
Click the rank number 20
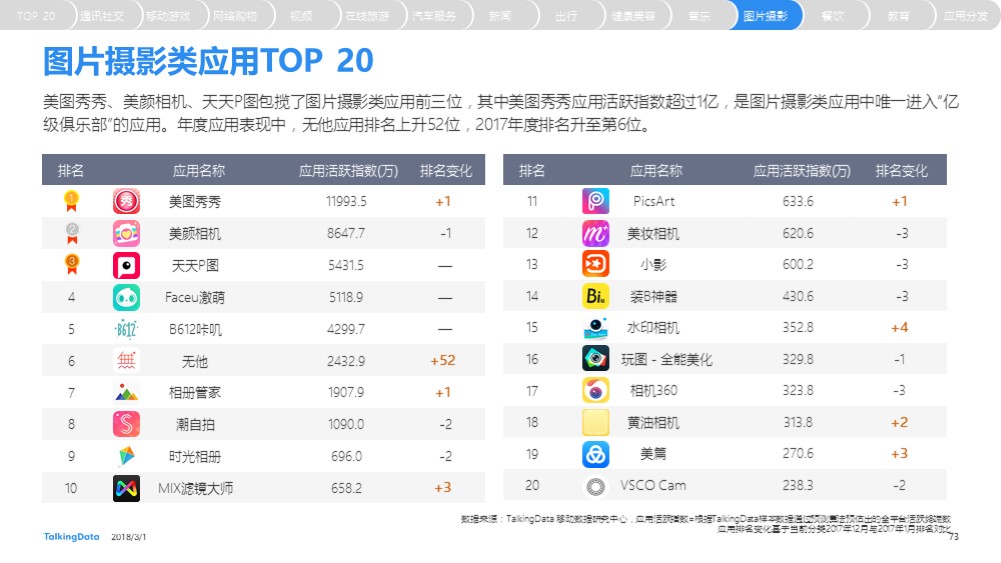click(532, 486)
